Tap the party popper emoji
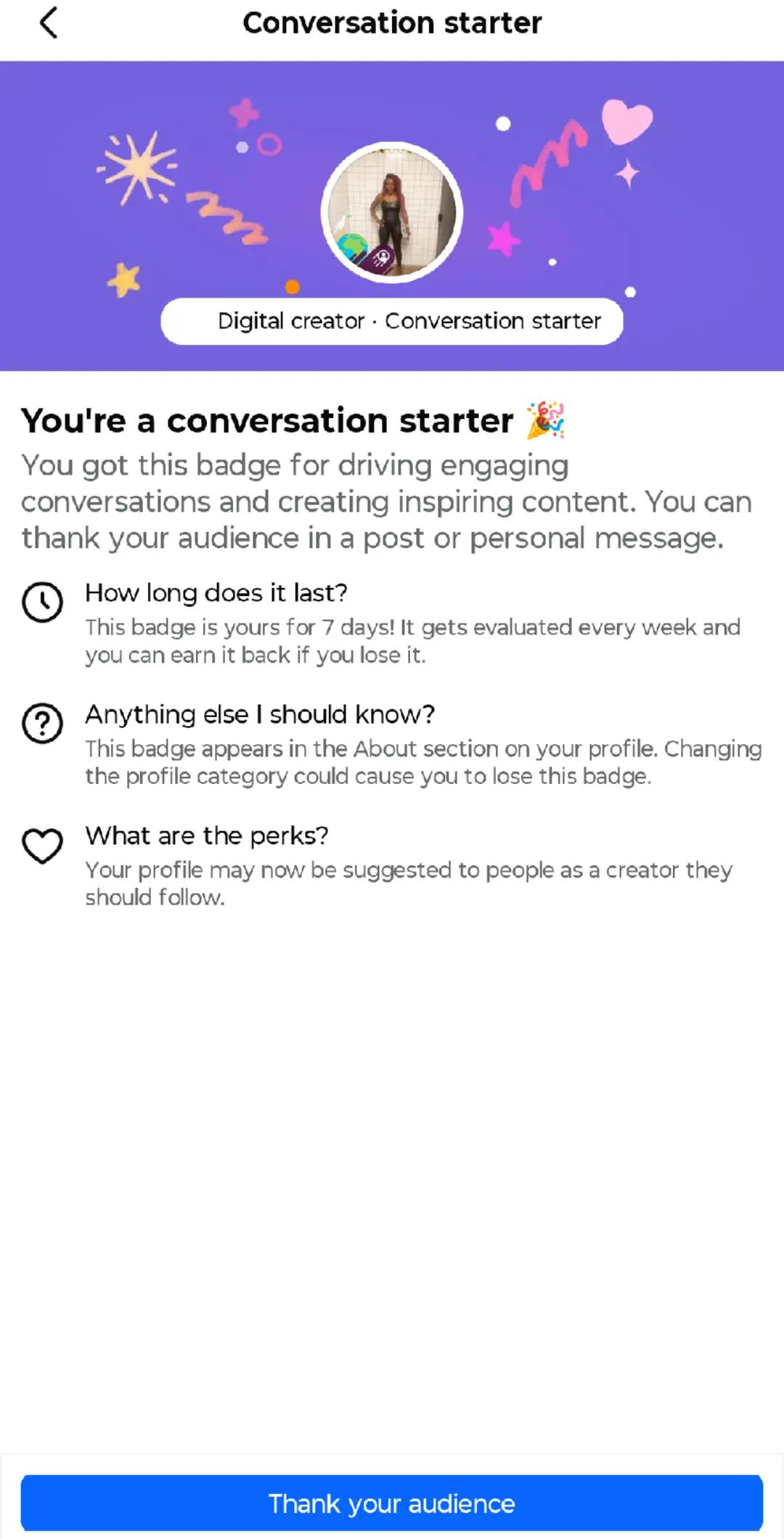Viewport: 784px width, 1539px height. click(545, 420)
